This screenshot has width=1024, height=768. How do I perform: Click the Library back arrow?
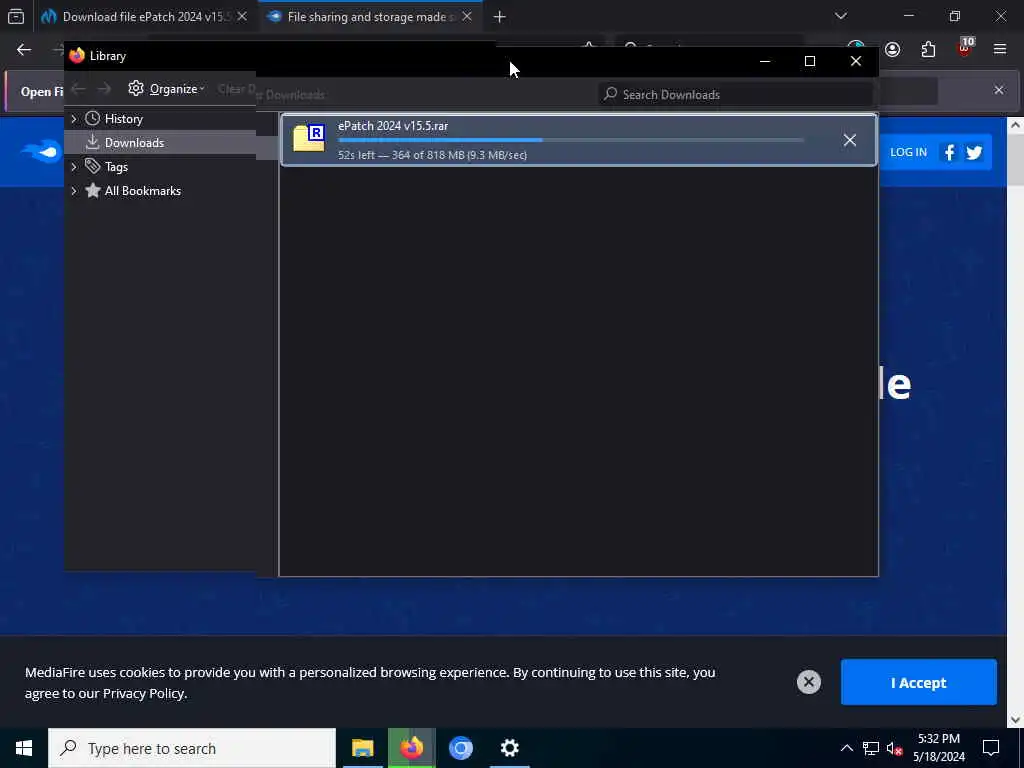click(x=78, y=89)
